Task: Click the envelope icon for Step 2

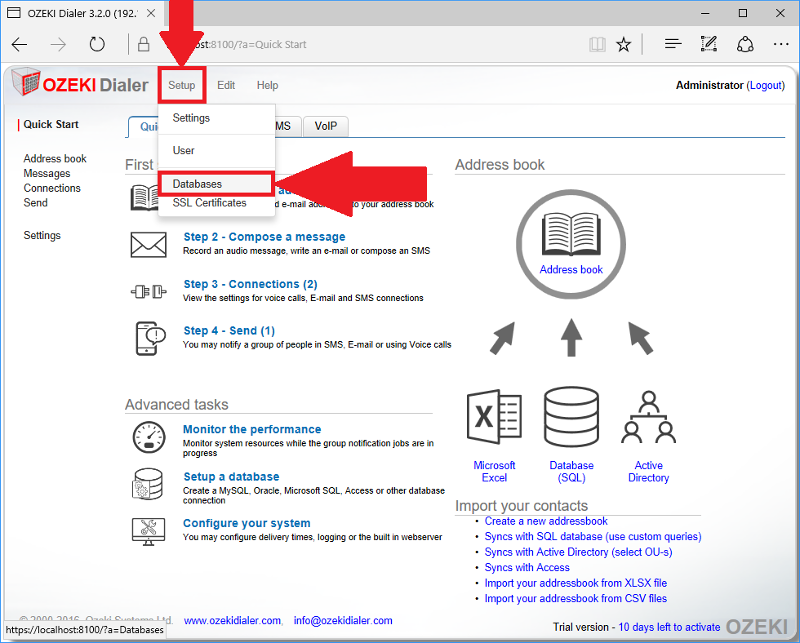Action: click(148, 244)
